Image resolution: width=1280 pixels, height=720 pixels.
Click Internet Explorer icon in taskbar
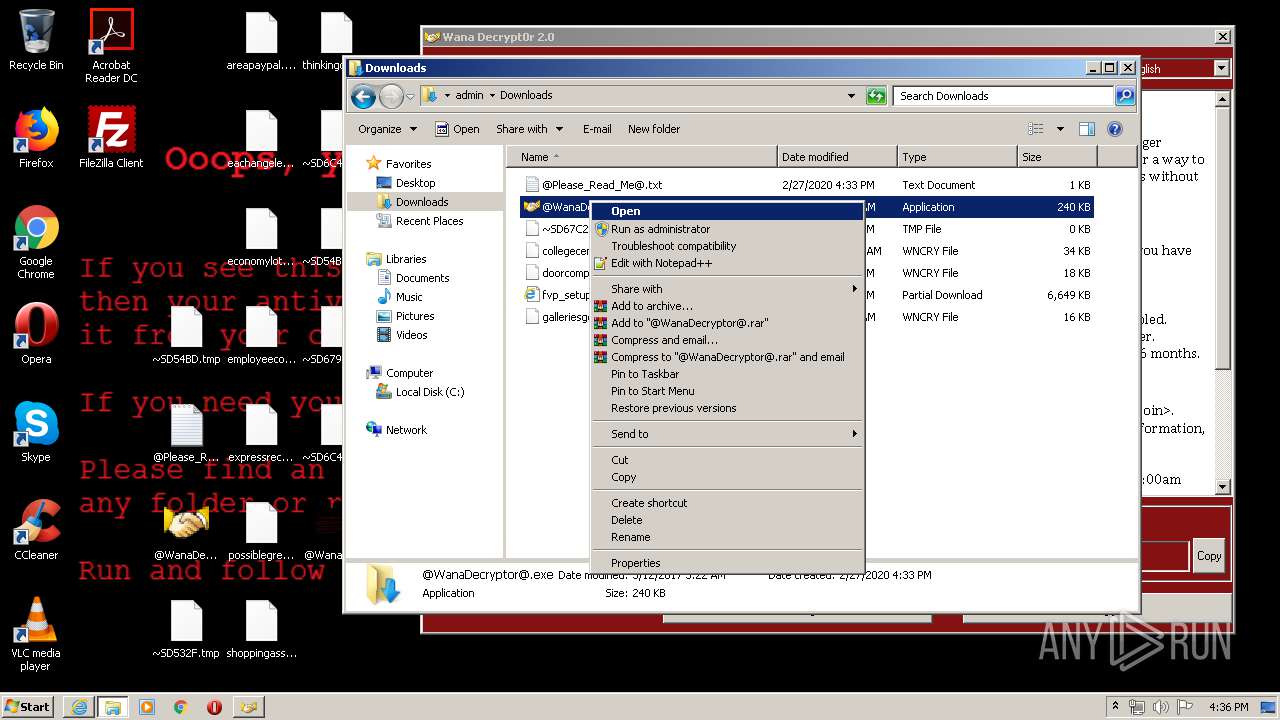pos(79,707)
